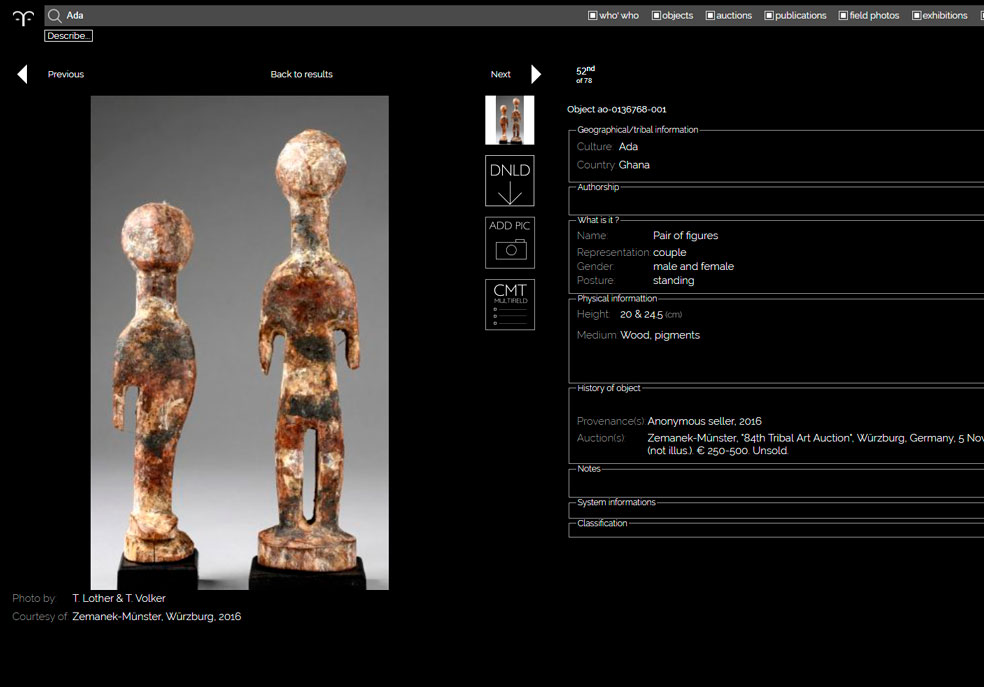Click the CMT multifield comment icon
This screenshot has width=984, height=687.
click(510, 304)
